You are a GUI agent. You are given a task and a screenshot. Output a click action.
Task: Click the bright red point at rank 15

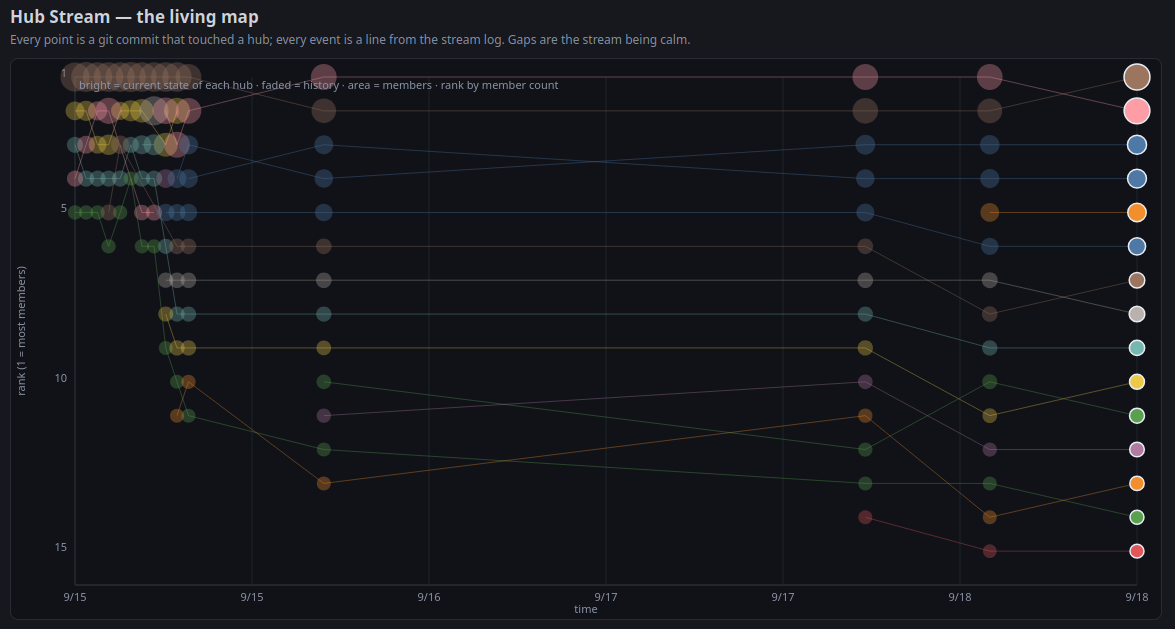(x=1137, y=551)
